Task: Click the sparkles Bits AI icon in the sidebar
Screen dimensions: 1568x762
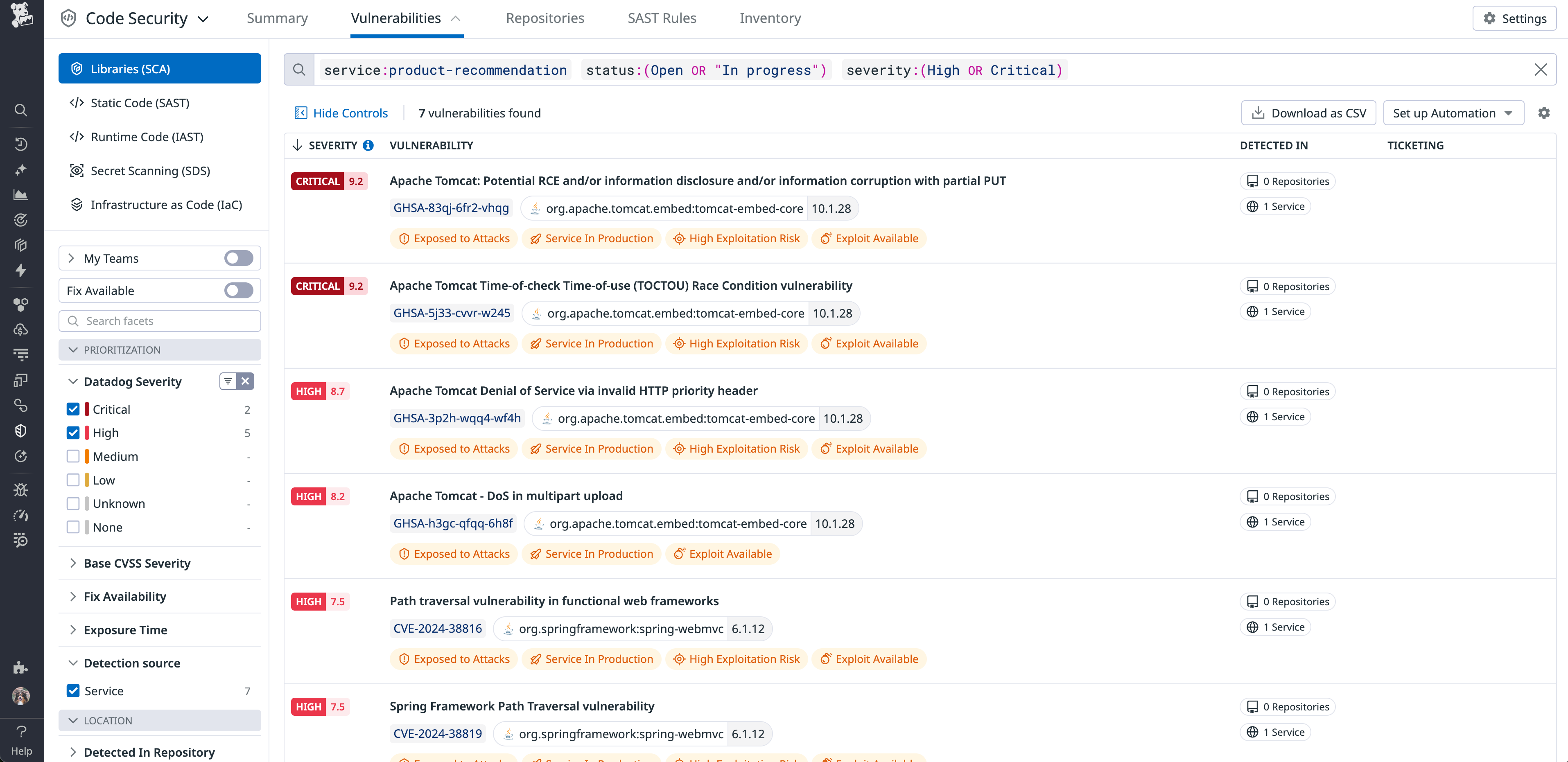Action: pos(21,170)
